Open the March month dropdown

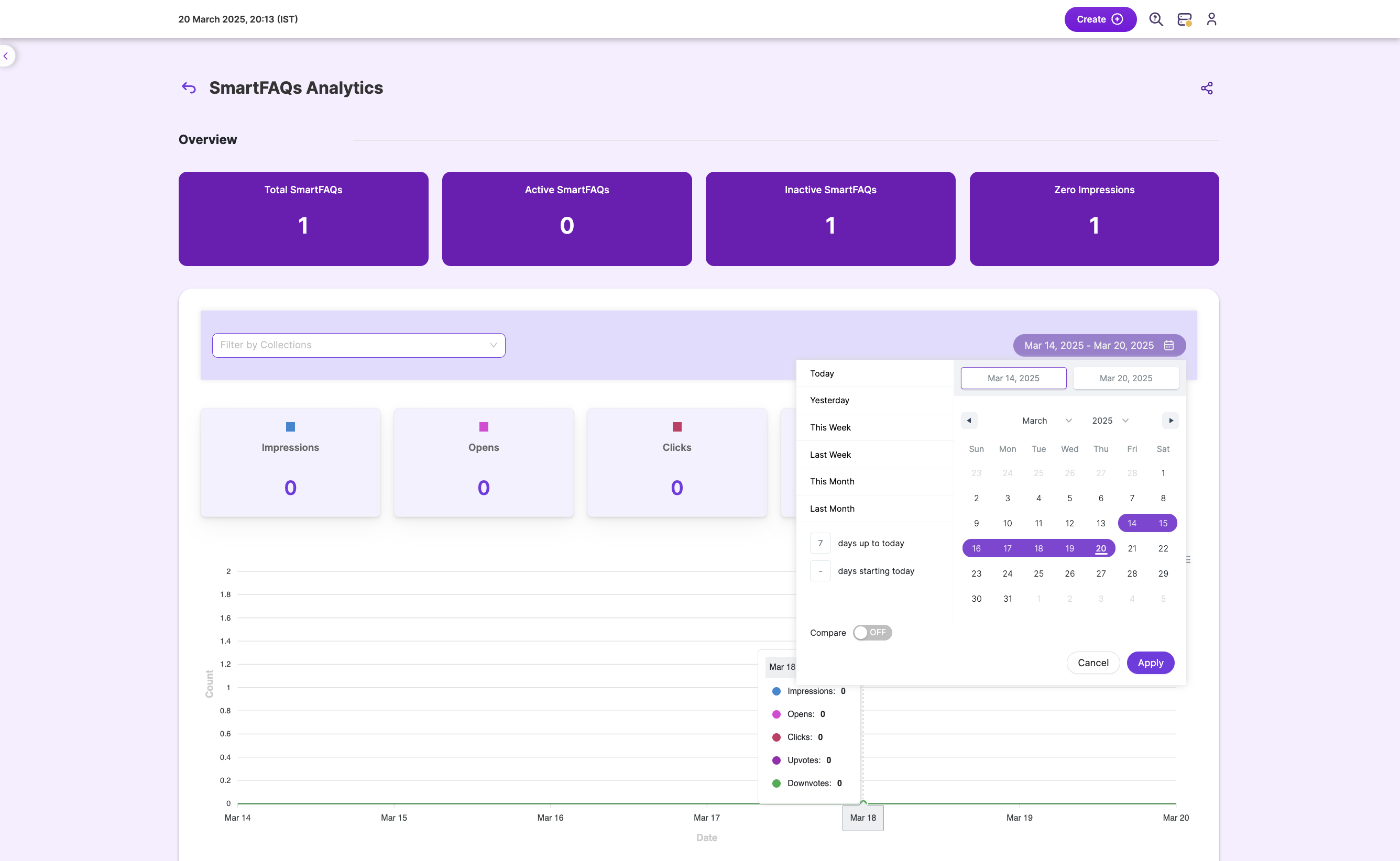tap(1046, 421)
